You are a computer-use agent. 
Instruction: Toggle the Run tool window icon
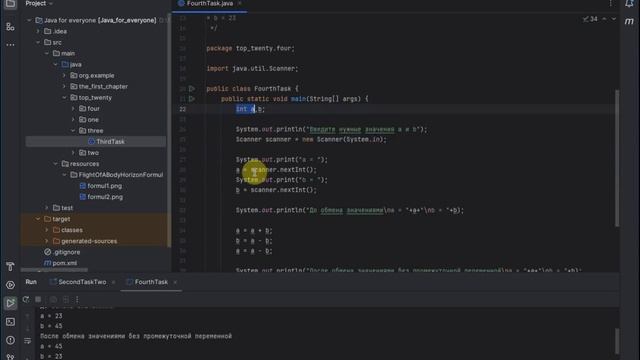(x=10, y=303)
